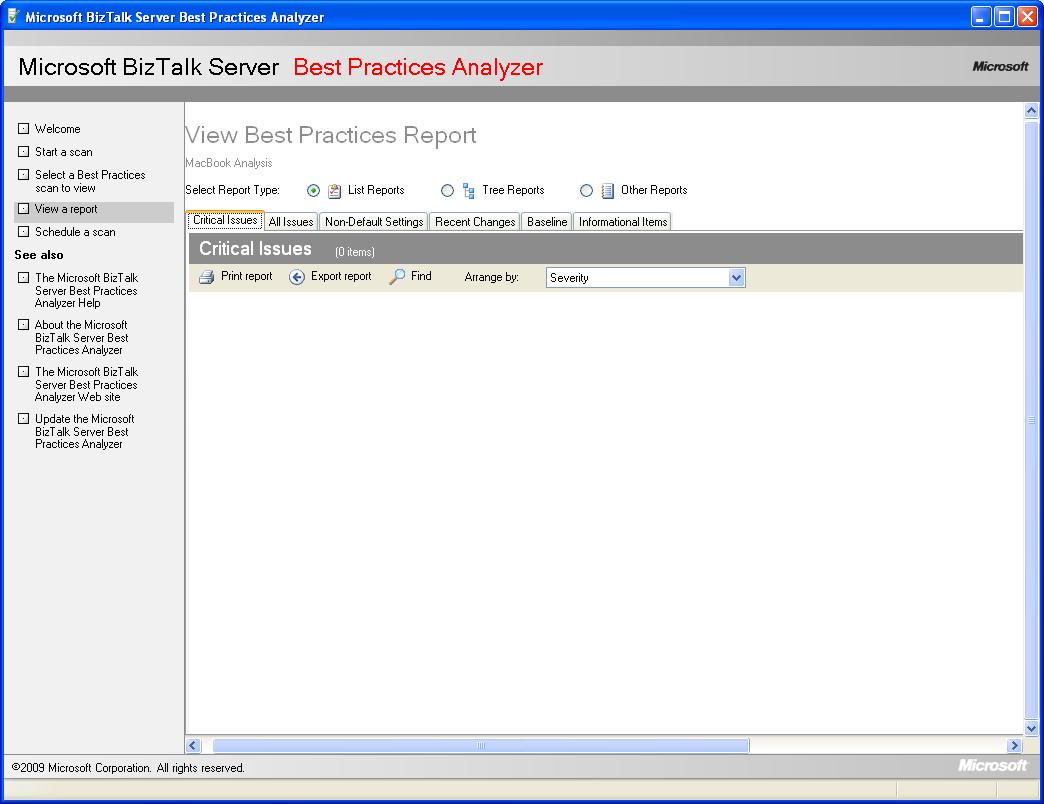Switch to the Baseline tab

pyautogui.click(x=547, y=222)
